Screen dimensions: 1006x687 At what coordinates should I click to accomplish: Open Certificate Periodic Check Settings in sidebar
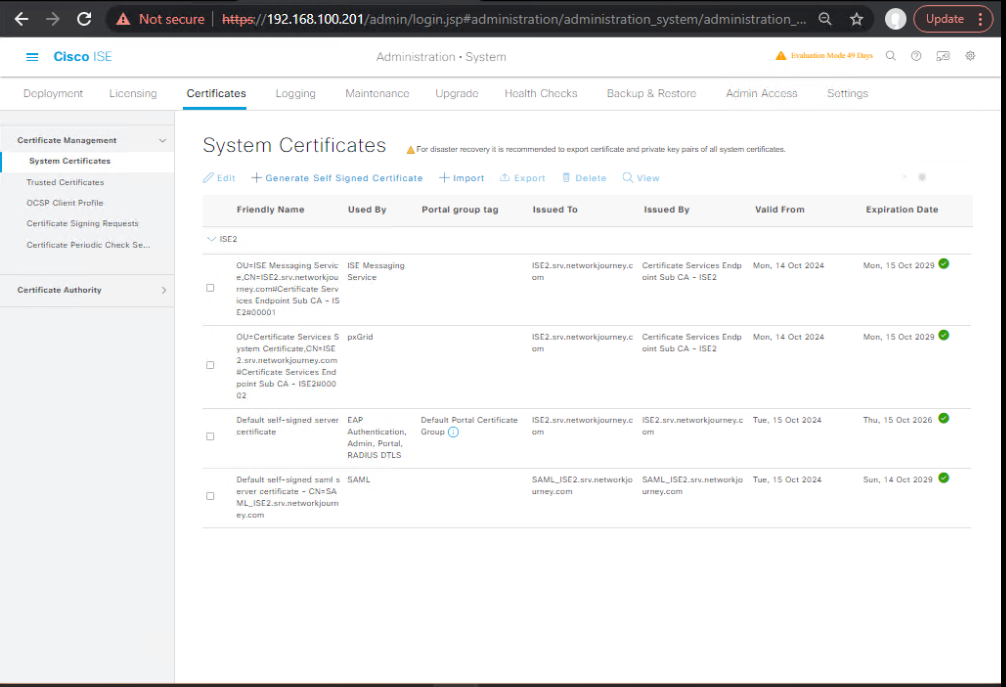click(x=88, y=245)
